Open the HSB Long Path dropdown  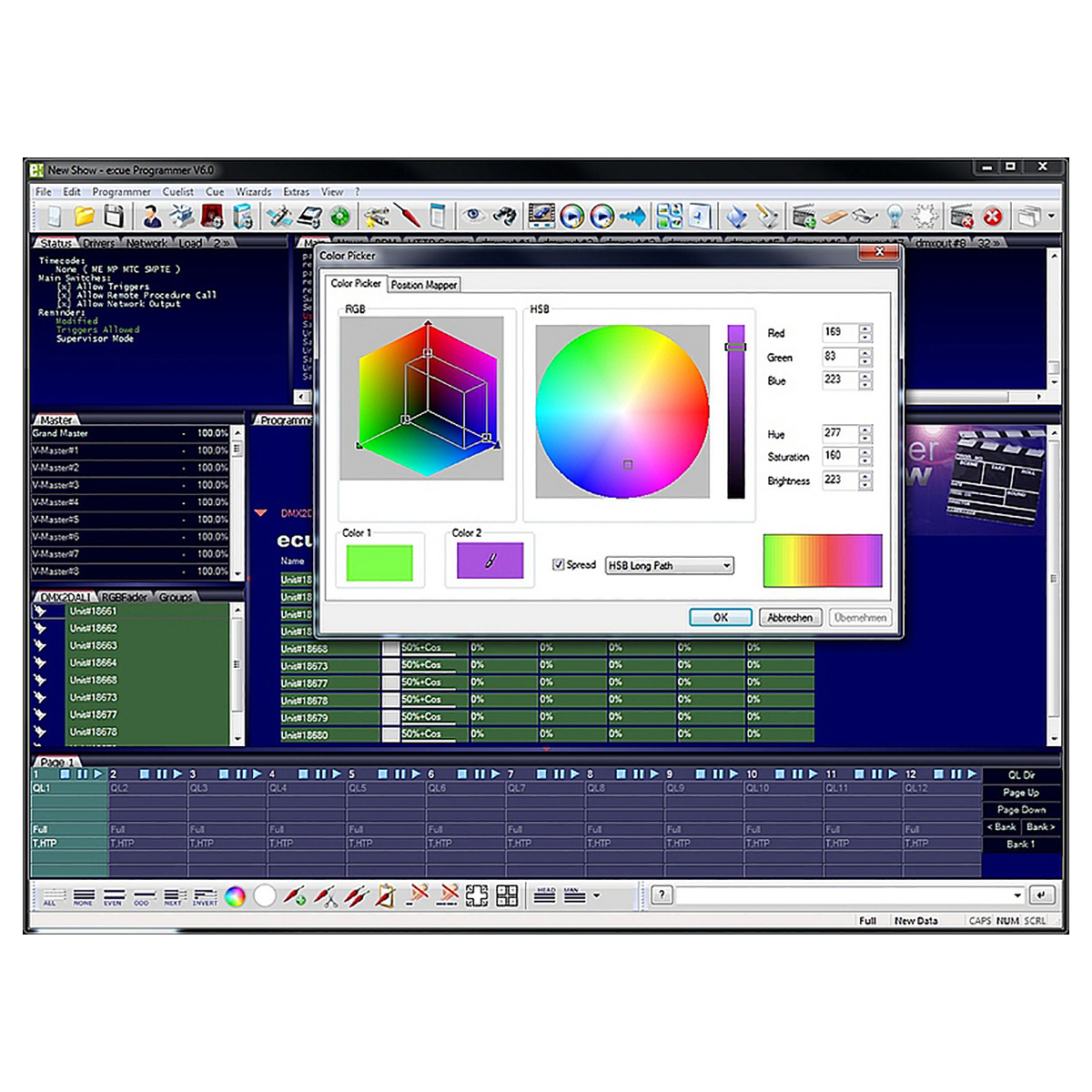pyautogui.click(x=726, y=566)
